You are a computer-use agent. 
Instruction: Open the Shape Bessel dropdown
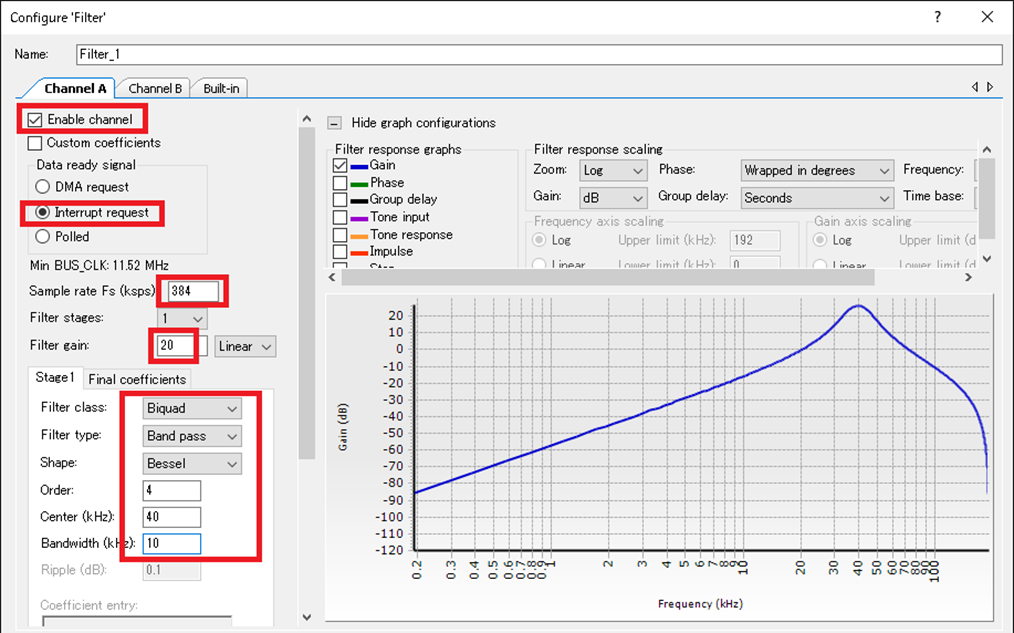click(192, 464)
